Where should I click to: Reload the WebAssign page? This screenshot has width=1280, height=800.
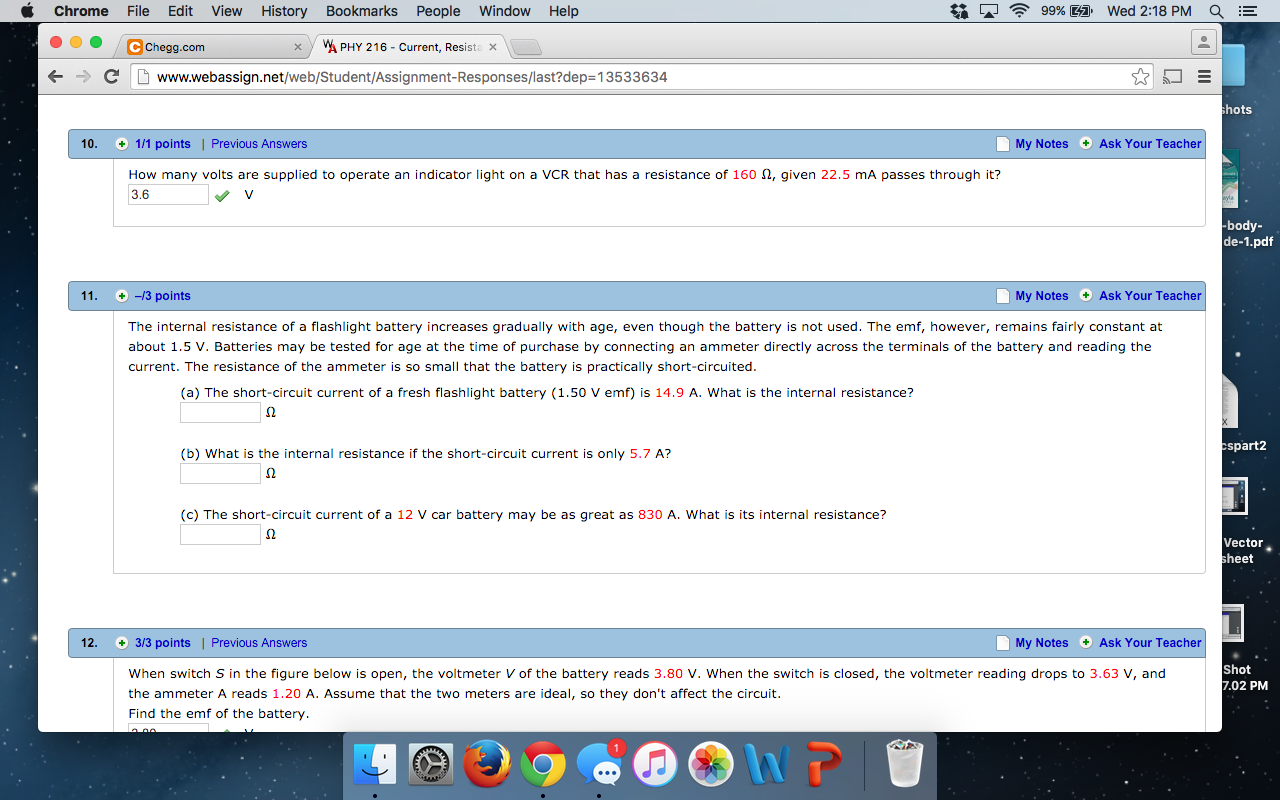point(112,77)
